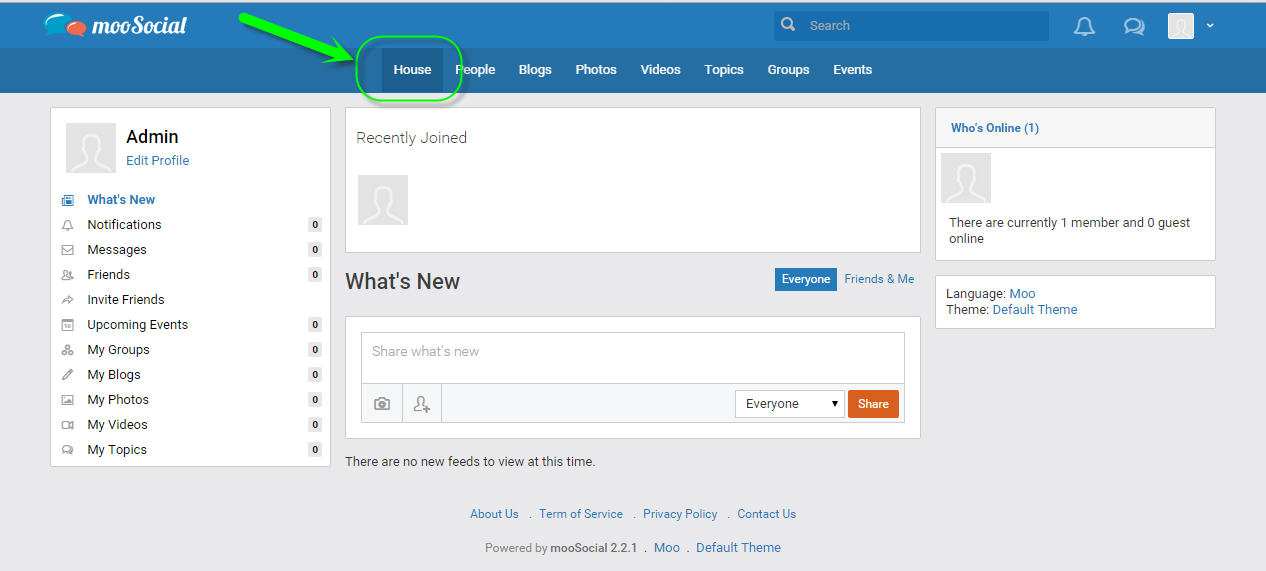This screenshot has height=571, width=1266.
Task: Click the Edit Profile link
Action: tap(157, 161)
